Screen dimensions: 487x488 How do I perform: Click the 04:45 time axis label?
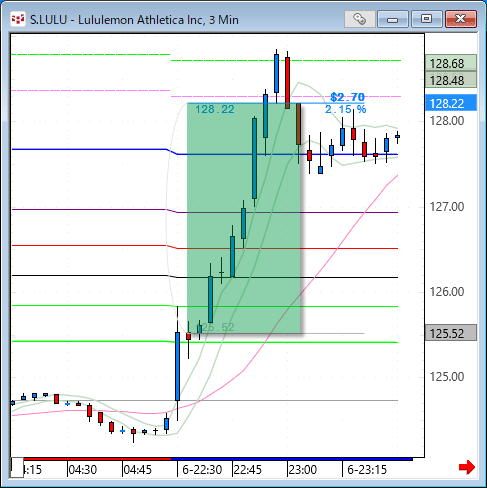point(137,470)
